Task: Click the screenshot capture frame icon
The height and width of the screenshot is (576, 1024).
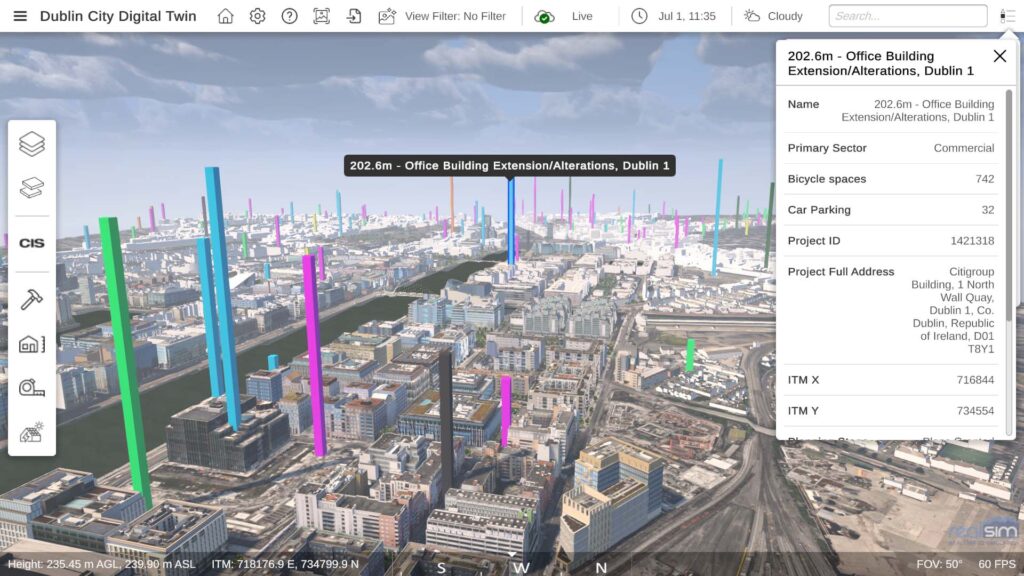Action: pos(321,16)
